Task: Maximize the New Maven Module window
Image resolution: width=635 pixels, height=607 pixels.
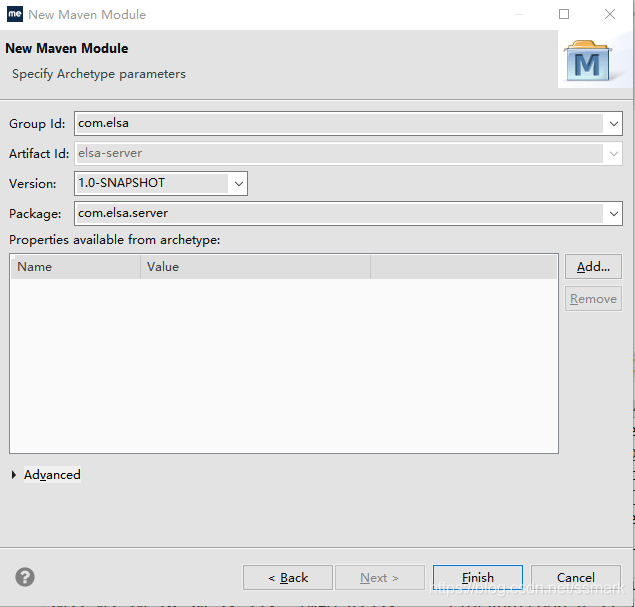Action: tap(564, 14)
